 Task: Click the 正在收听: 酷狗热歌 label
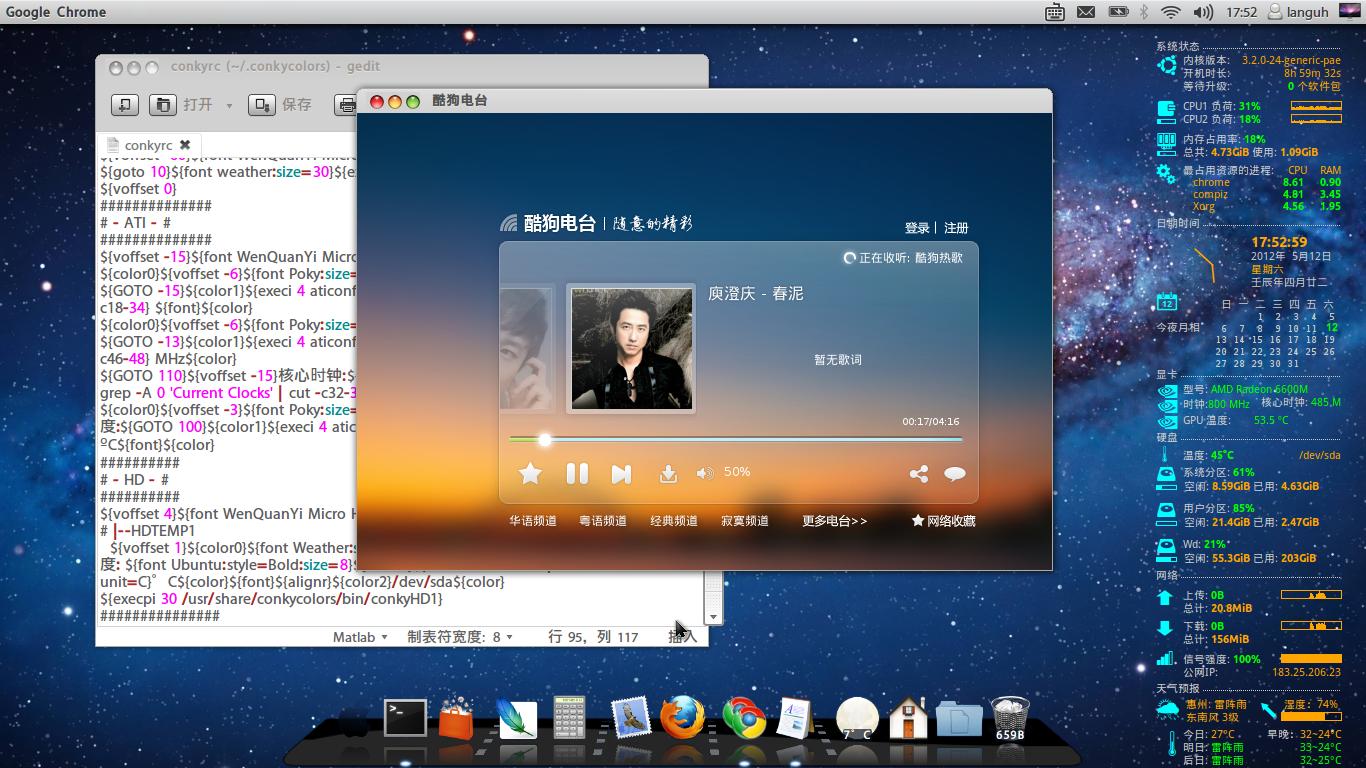[903, 258]
